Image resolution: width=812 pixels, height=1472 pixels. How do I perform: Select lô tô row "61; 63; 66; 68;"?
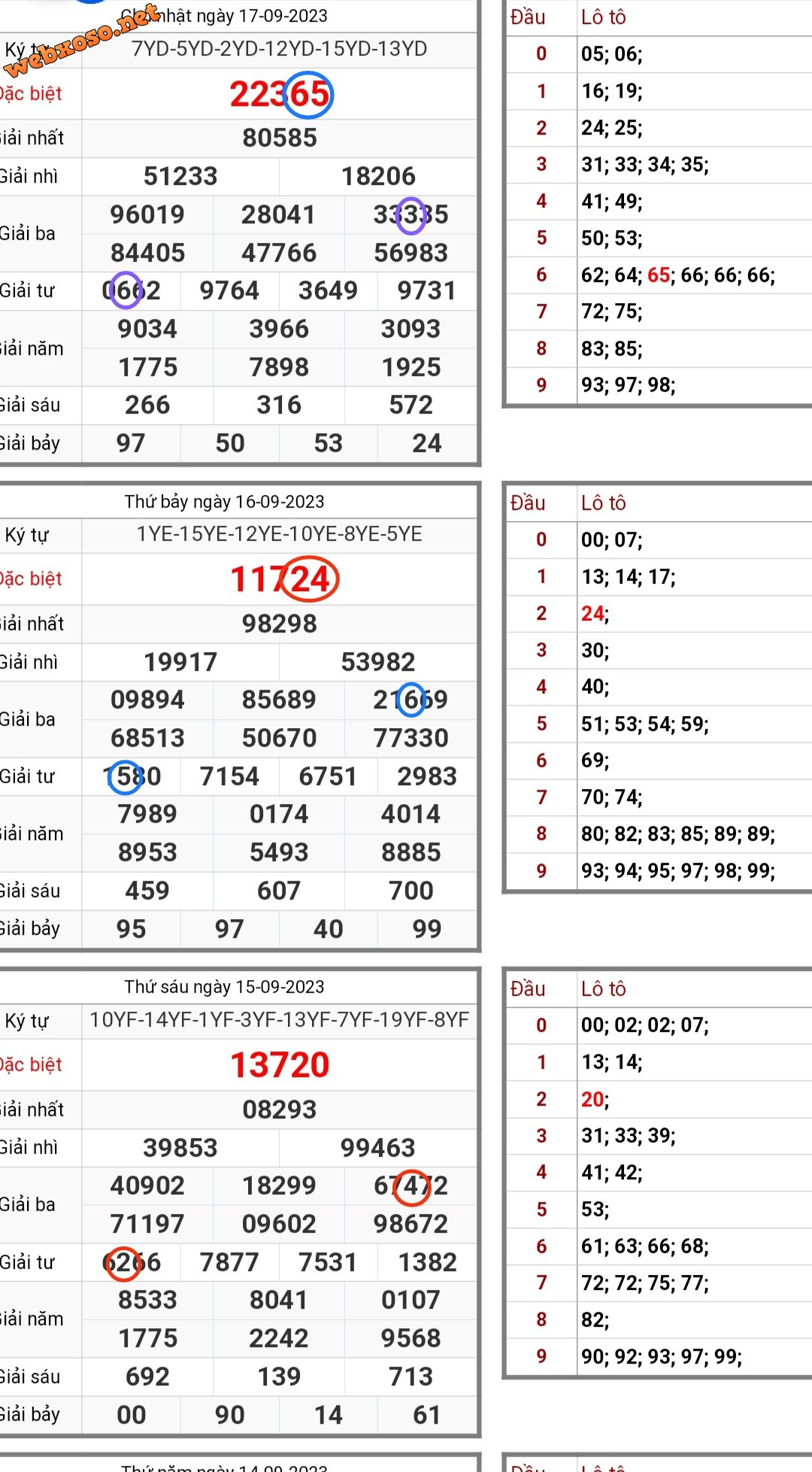click(x=644, y=1247)
